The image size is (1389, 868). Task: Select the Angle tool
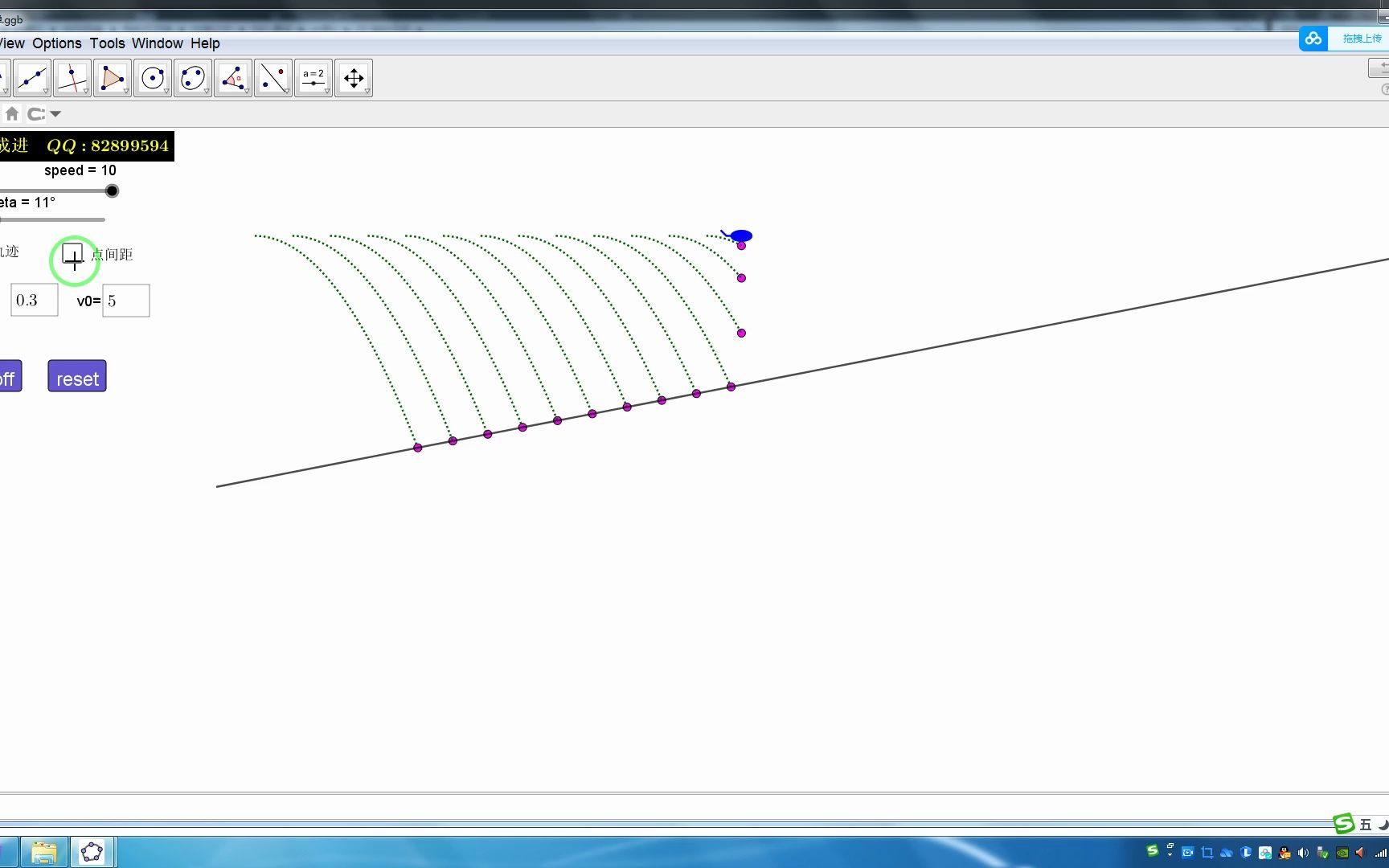[233, 78]
